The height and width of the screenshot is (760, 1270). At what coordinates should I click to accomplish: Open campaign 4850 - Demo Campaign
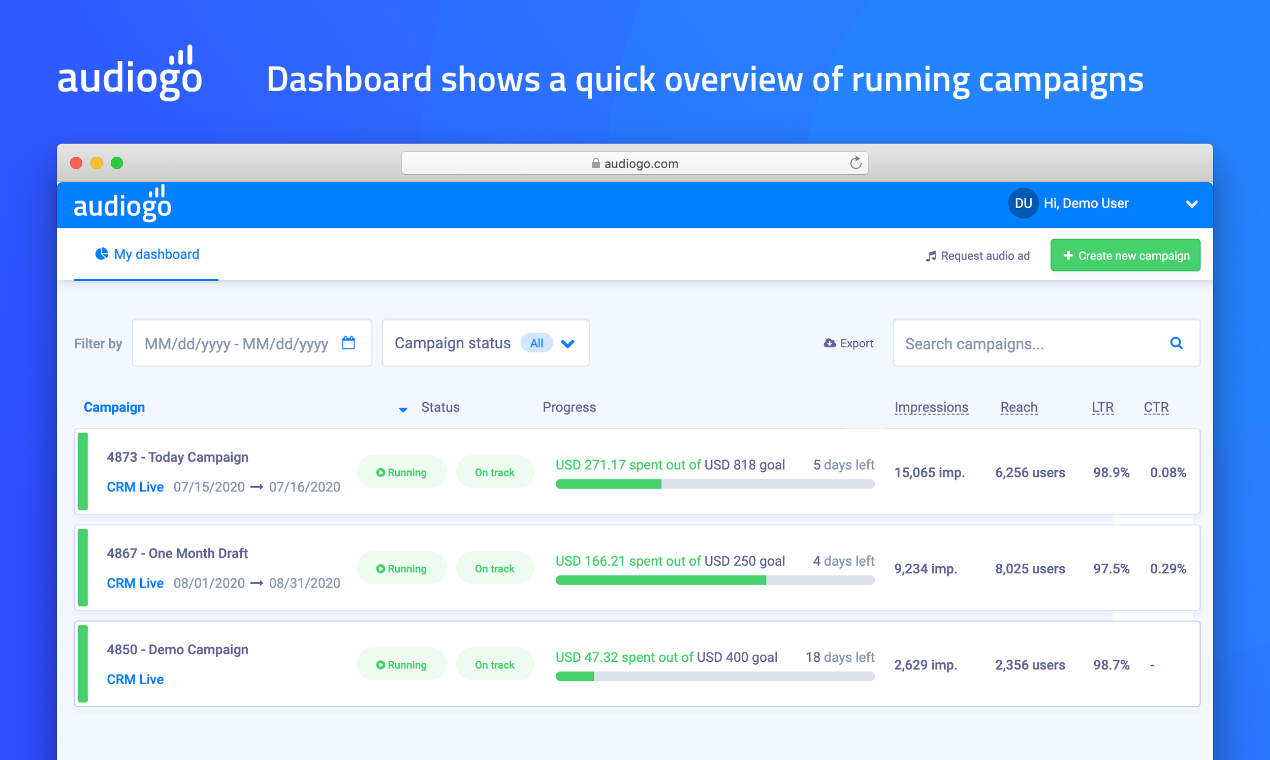click(178, 649)
